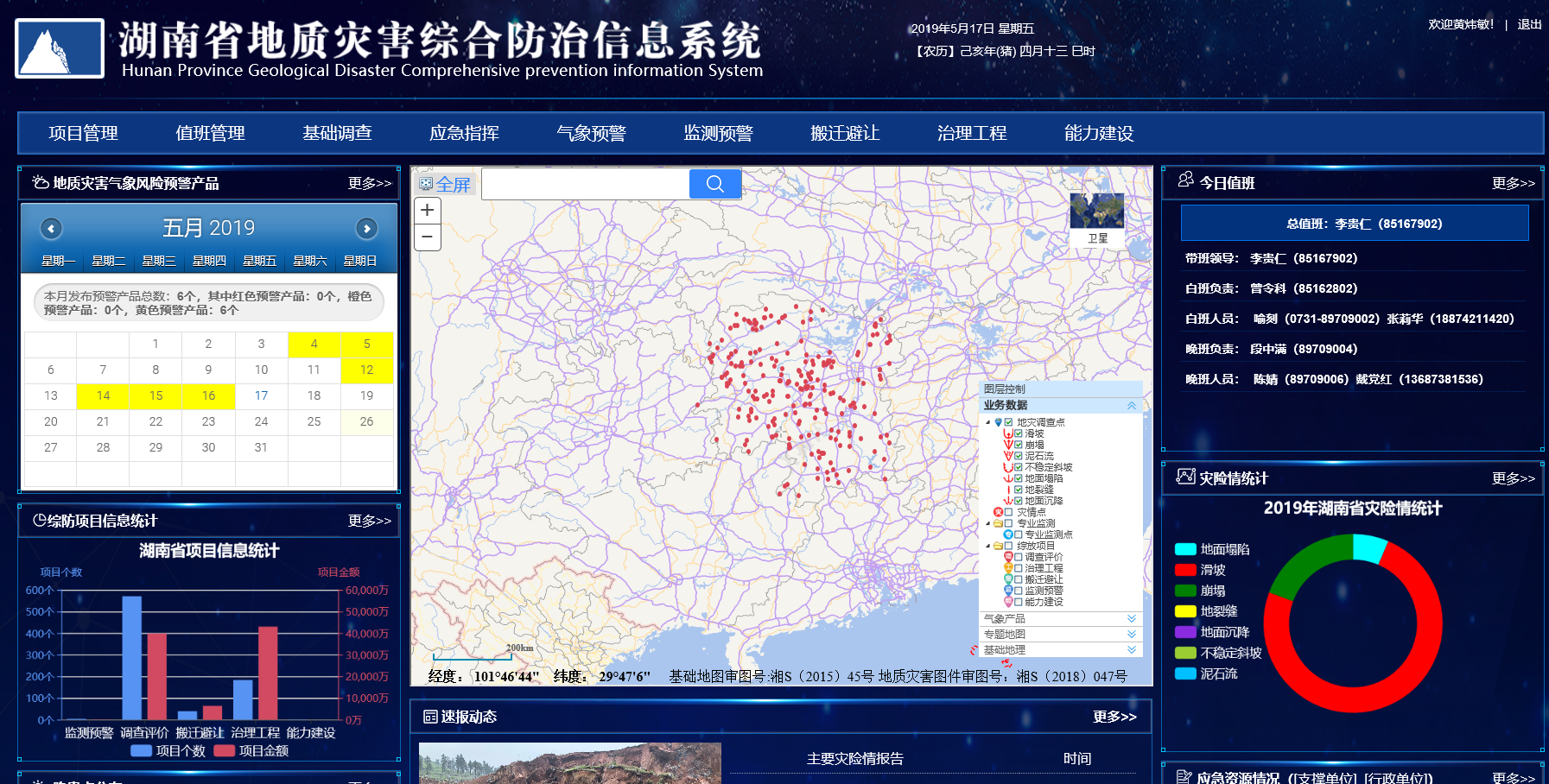Click the 专业监测点 blue monitoring point icon
Image resolution: width=1549 pixels, height=784 pixels.
click(1006, 534)
